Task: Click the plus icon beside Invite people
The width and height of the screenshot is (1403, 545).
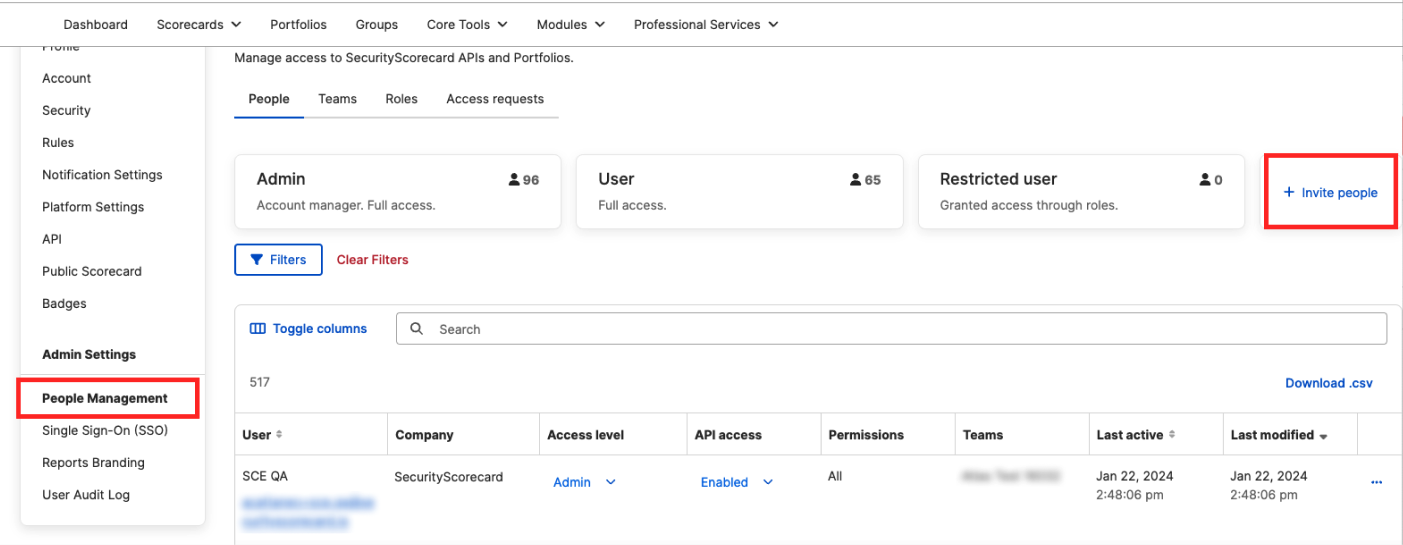Action: (x=1289, y=193)
